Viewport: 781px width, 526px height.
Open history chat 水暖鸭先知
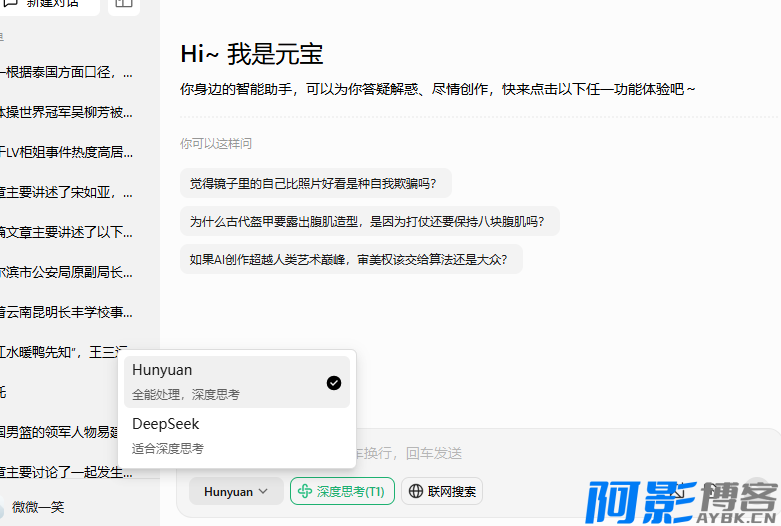[62, 352]
